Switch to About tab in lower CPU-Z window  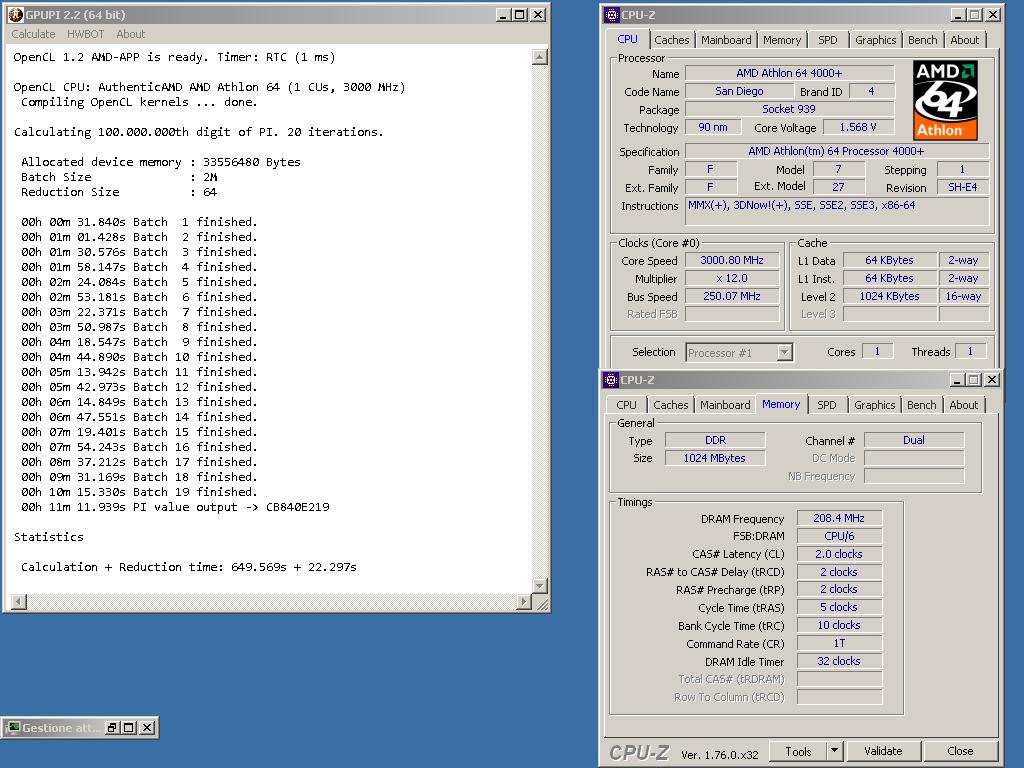[x=964, y=405]
